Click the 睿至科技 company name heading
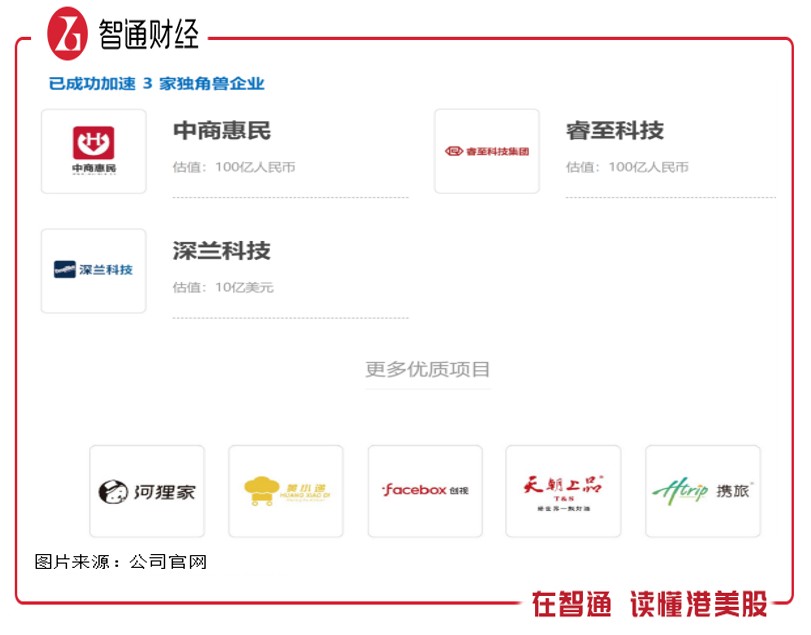The width and height of the screenshot is (811, 635). coord(615,130)
